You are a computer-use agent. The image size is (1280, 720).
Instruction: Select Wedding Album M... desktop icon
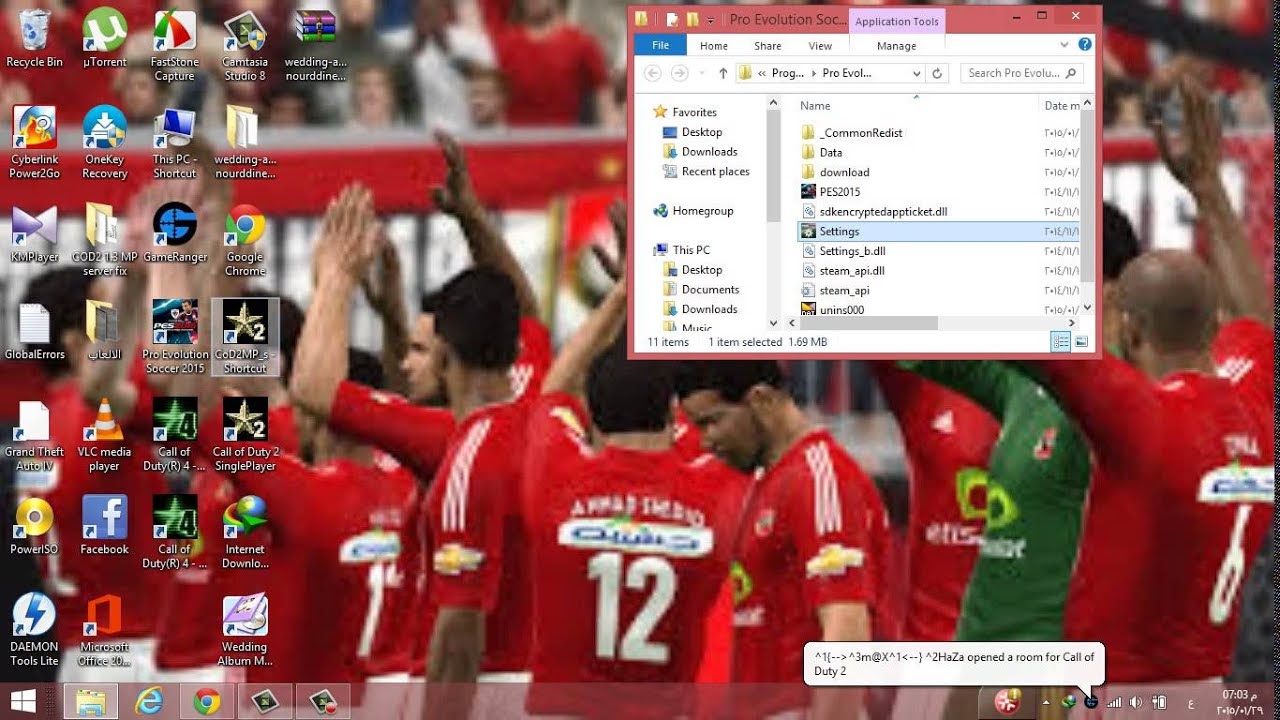(245, 630)
